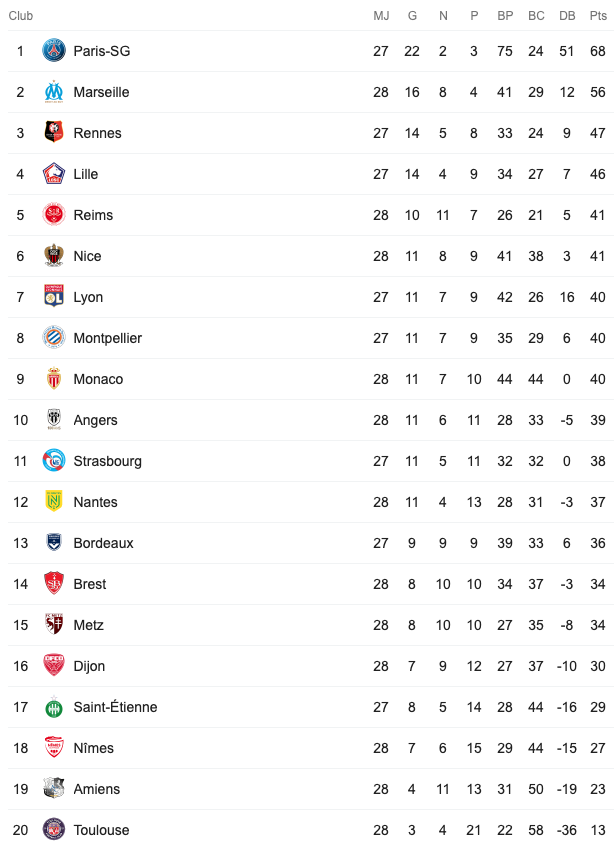Select the Monaco club crest
614x854 pixels.
click(x=54, y=379)
